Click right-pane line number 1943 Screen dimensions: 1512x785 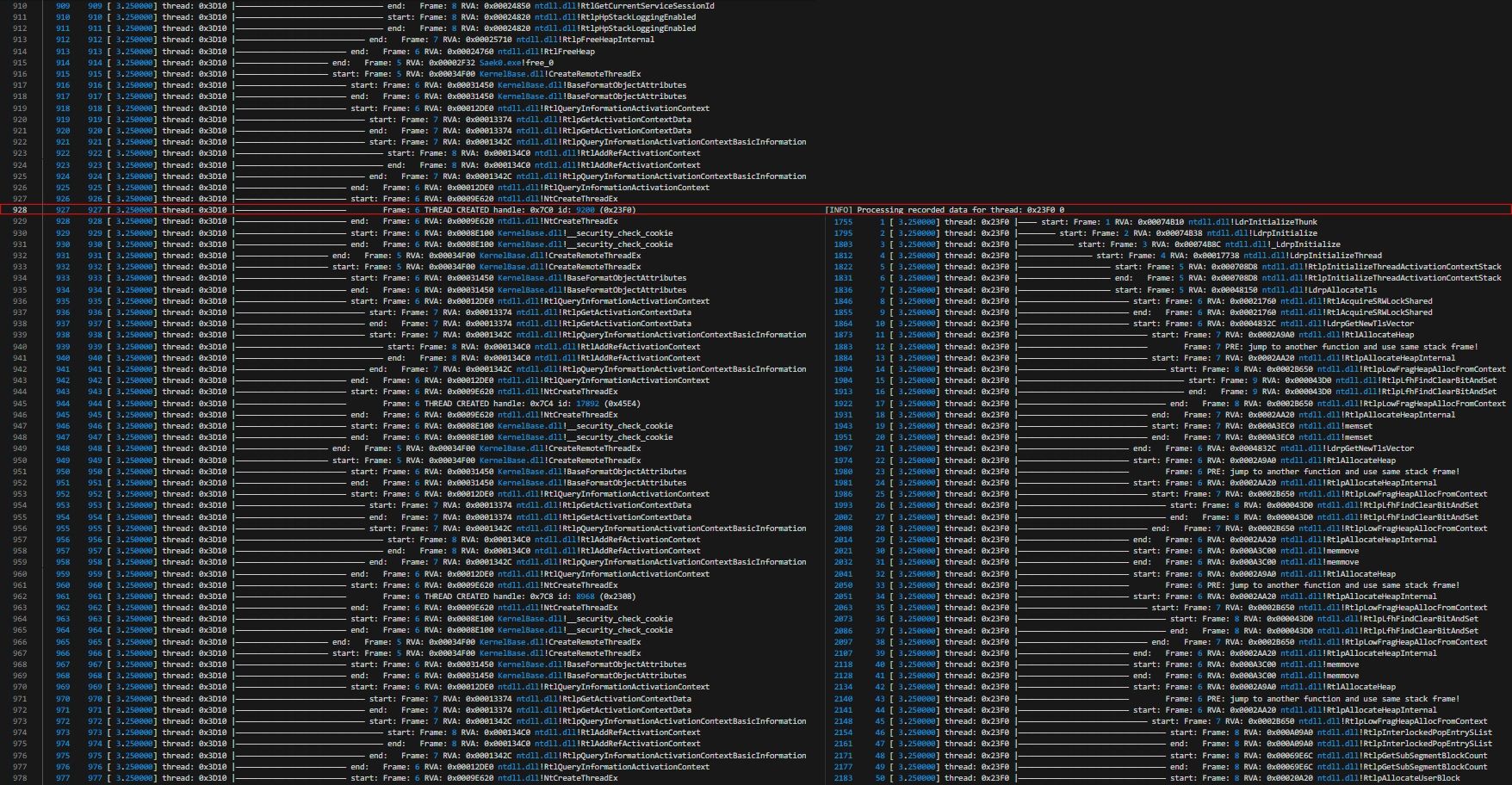[843, 426]
